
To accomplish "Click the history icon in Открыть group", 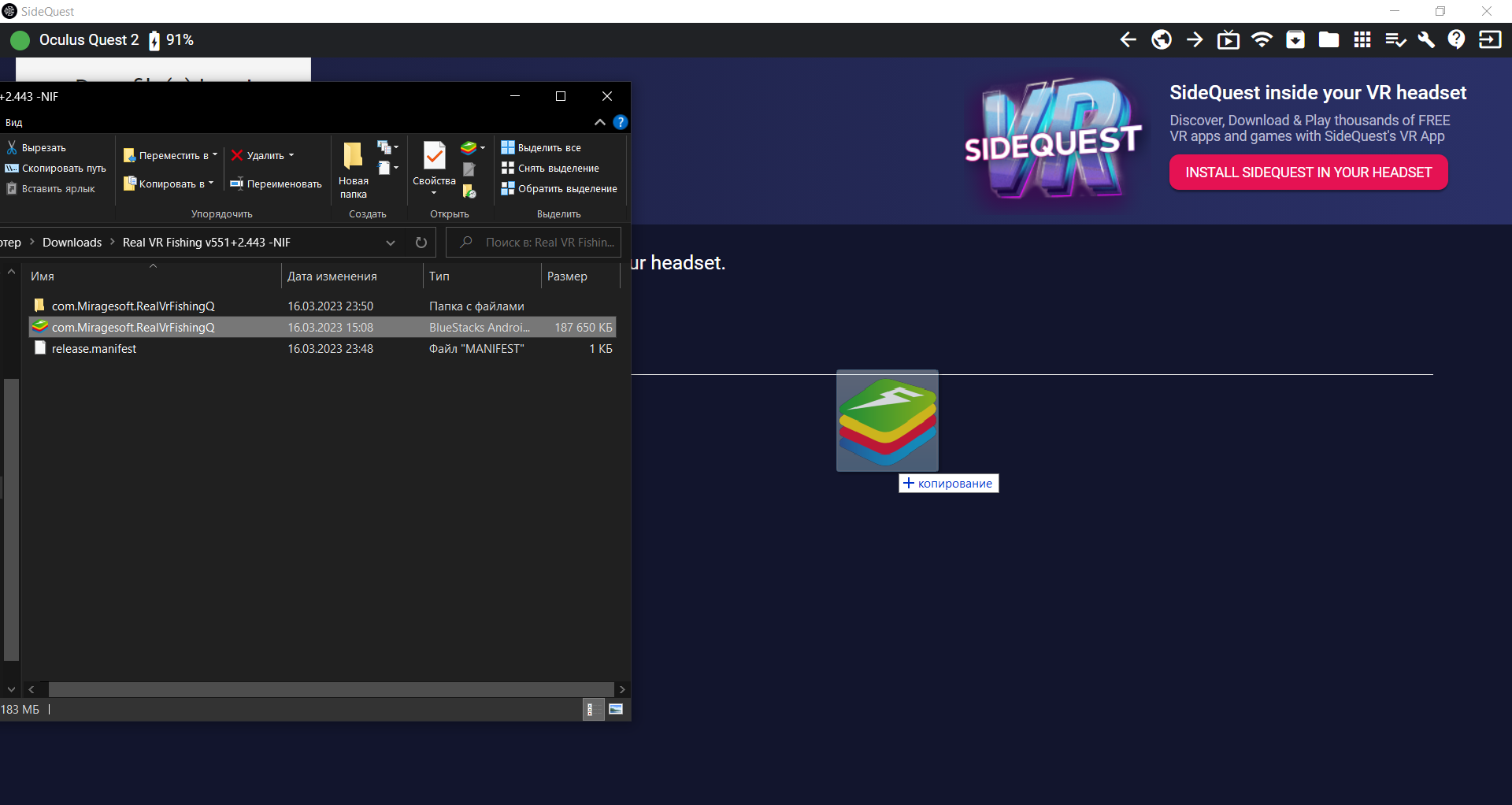I will pyautogui.click(x=469, y=191).
